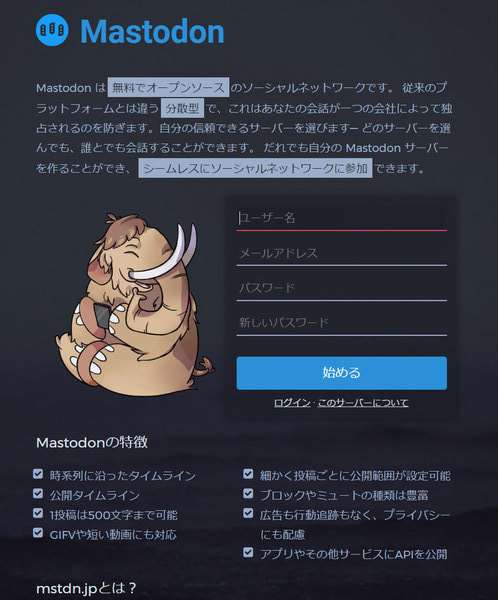Click the 新しいパスワード confirm field

pos(341,323)
